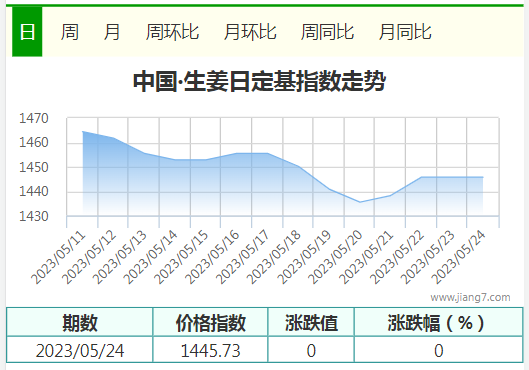Click the chart title 中国·生姜日定基指数走势
The width and height of the screenshot is (529, 370).
pyautogui.click(x=259, y=81)
